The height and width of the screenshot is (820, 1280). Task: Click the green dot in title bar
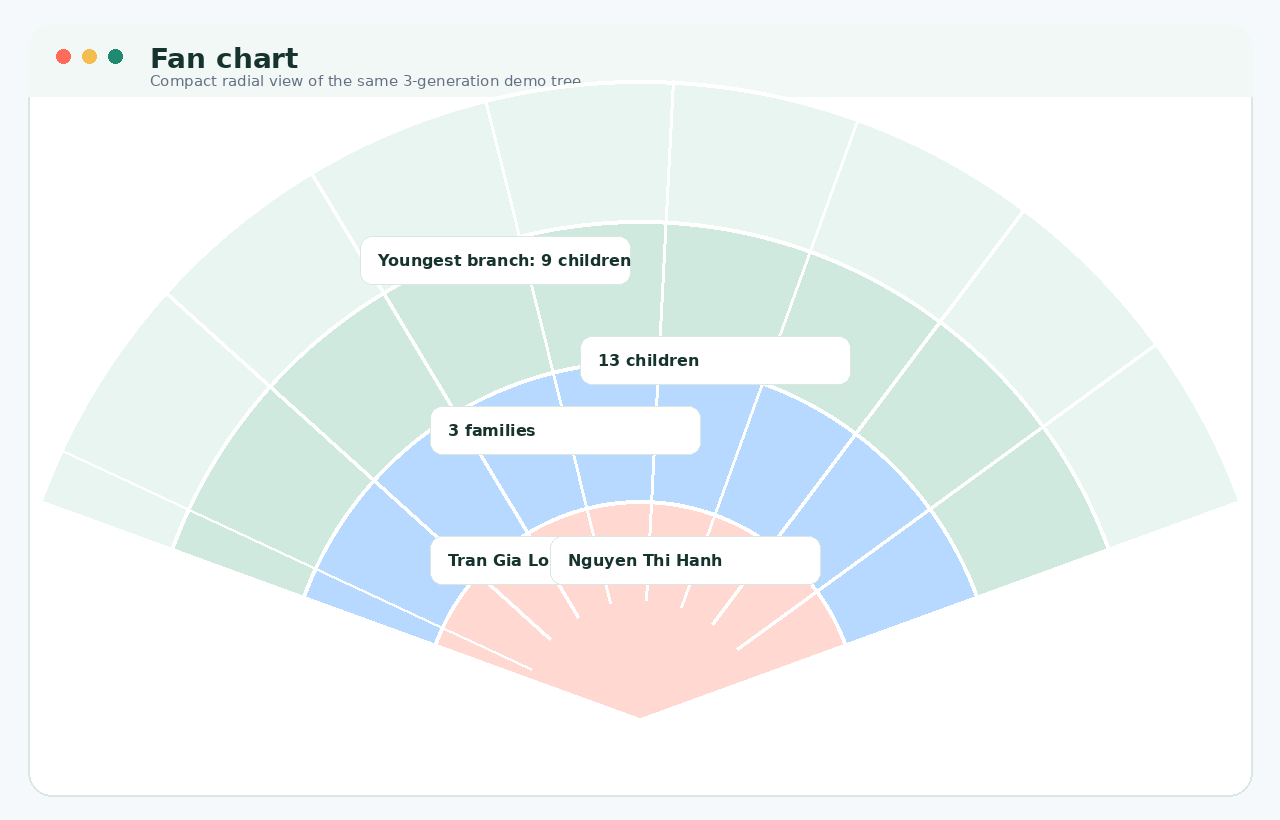pyautogui.click(x=115, y=56)
